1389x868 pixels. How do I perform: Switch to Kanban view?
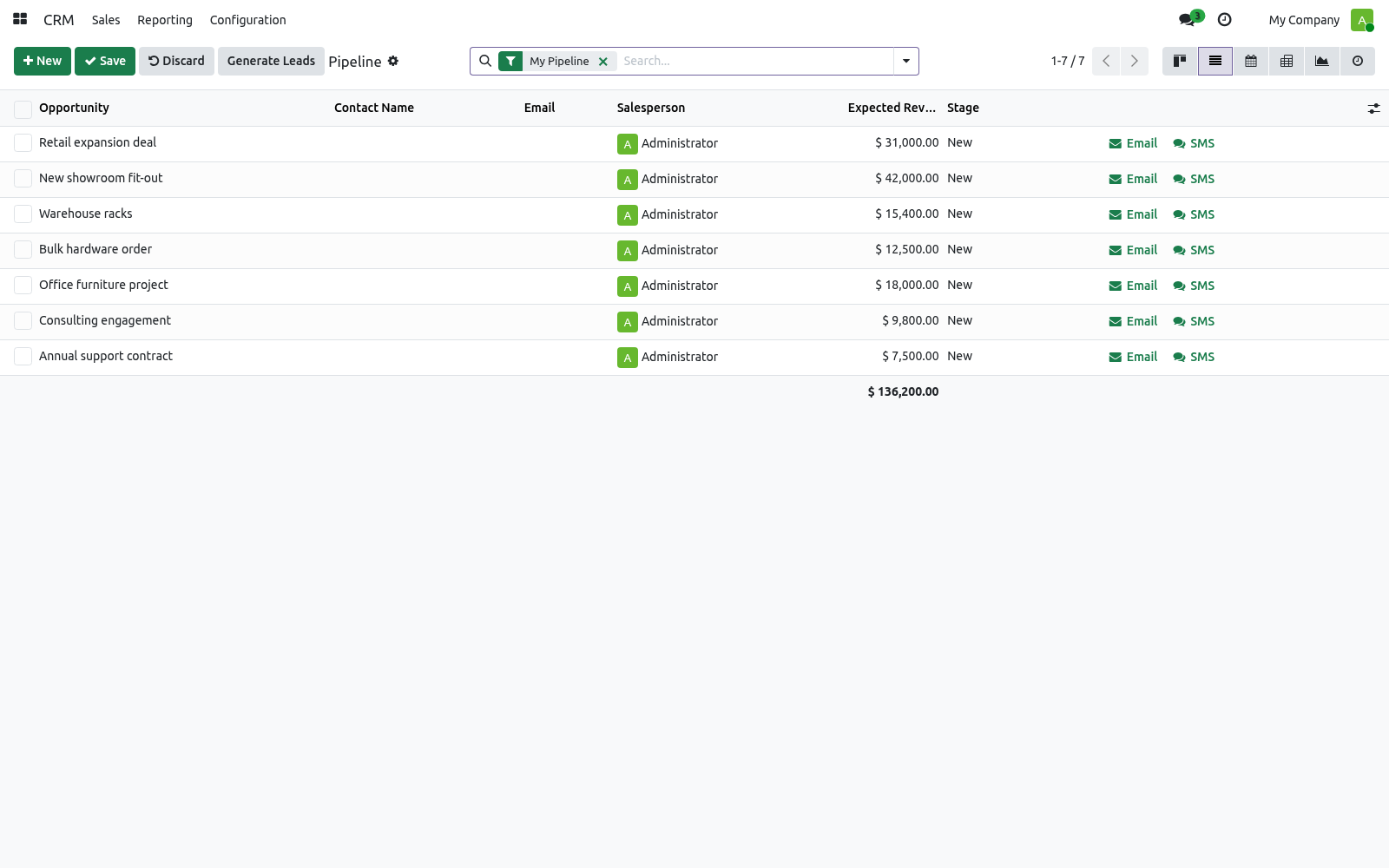point(1180,61)
